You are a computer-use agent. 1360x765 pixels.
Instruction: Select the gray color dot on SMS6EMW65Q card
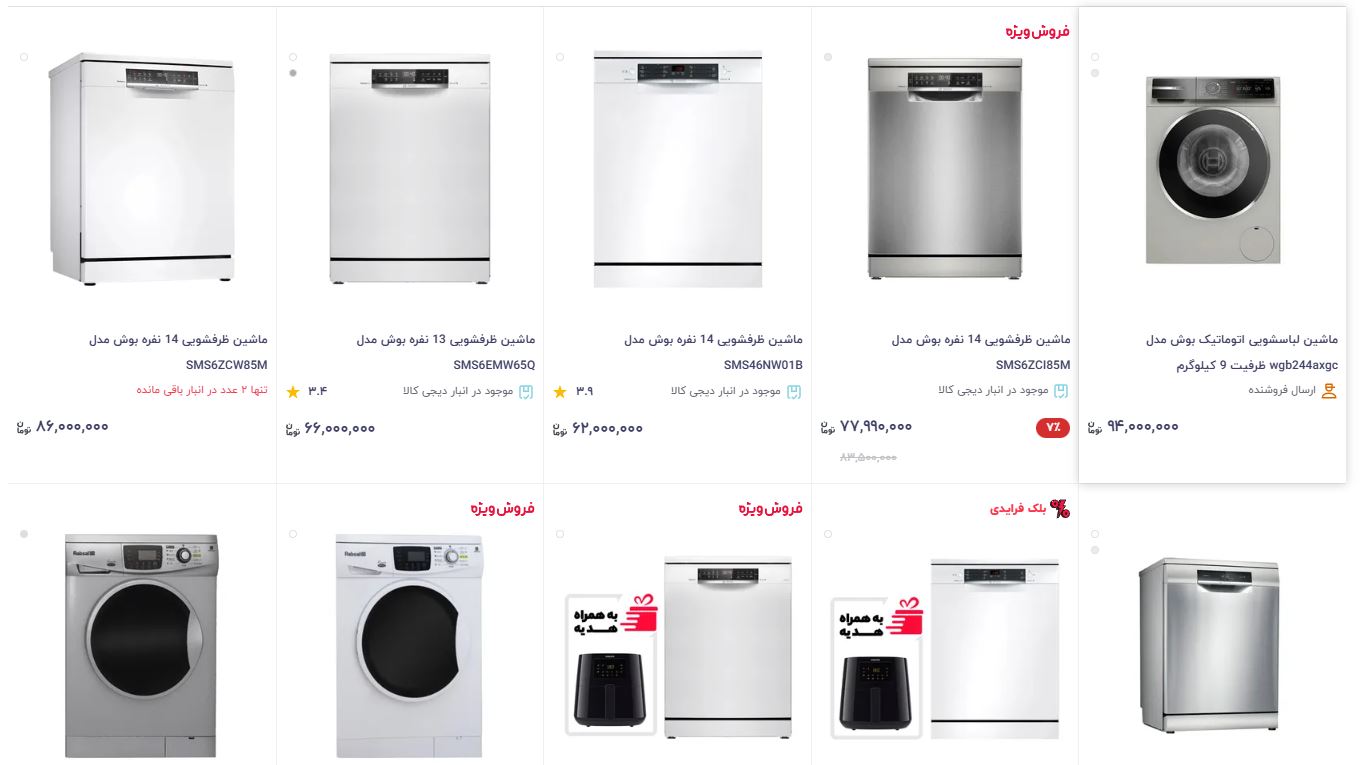pyautogui.click(x=293, y=73)
